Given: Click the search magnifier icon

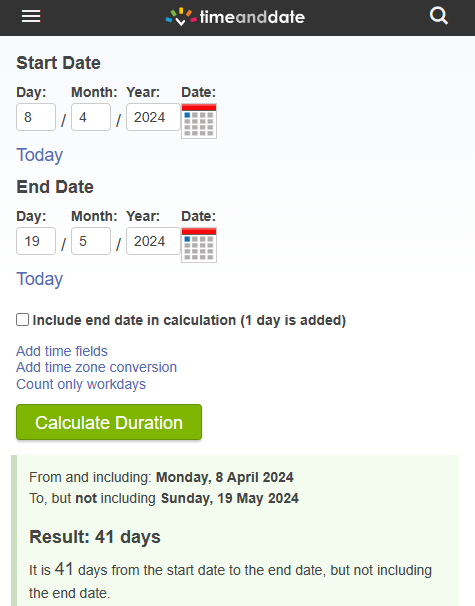Looking at the screenshot, I should click(439, 16).
